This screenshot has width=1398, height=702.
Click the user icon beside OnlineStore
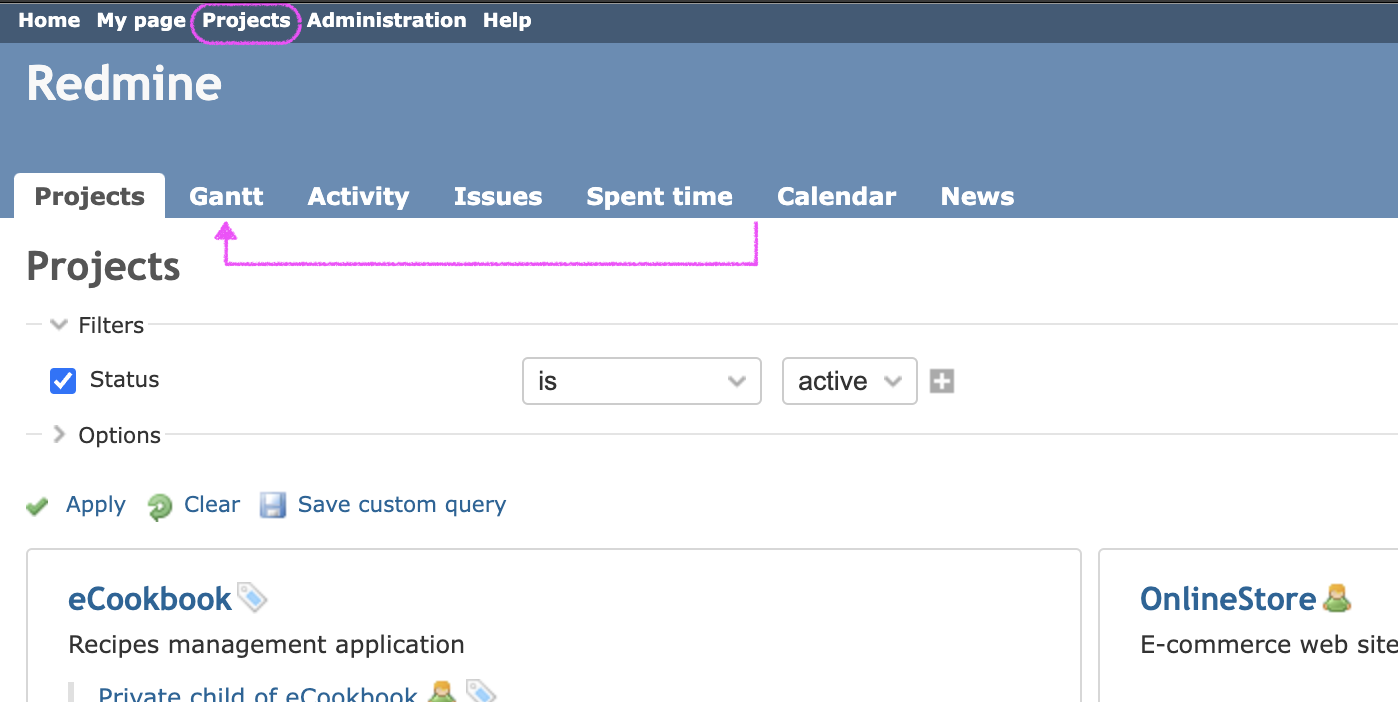pyautogui.click(x=1337, y=598)
